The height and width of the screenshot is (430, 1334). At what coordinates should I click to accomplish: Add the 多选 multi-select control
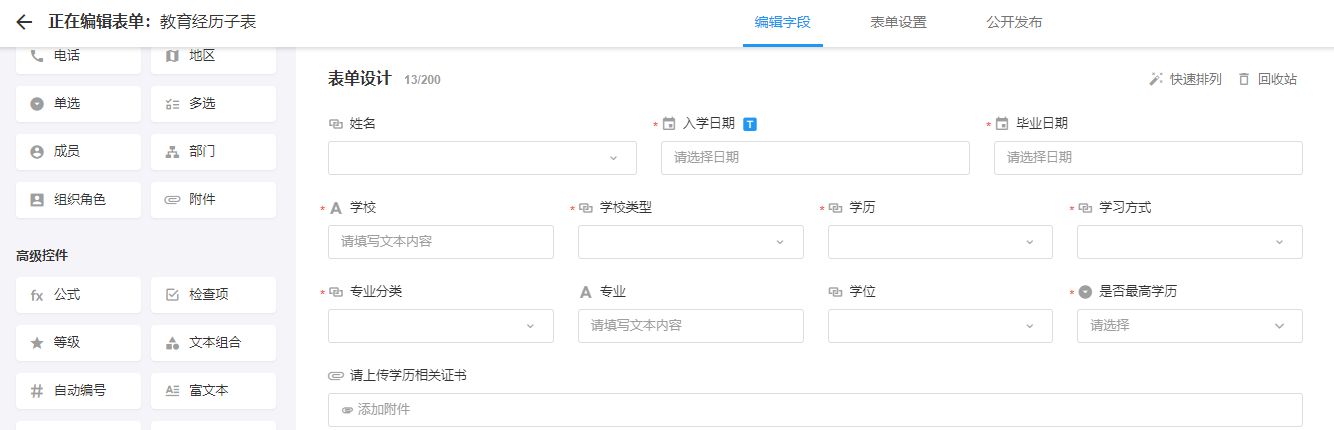click(x=213, y=104)
